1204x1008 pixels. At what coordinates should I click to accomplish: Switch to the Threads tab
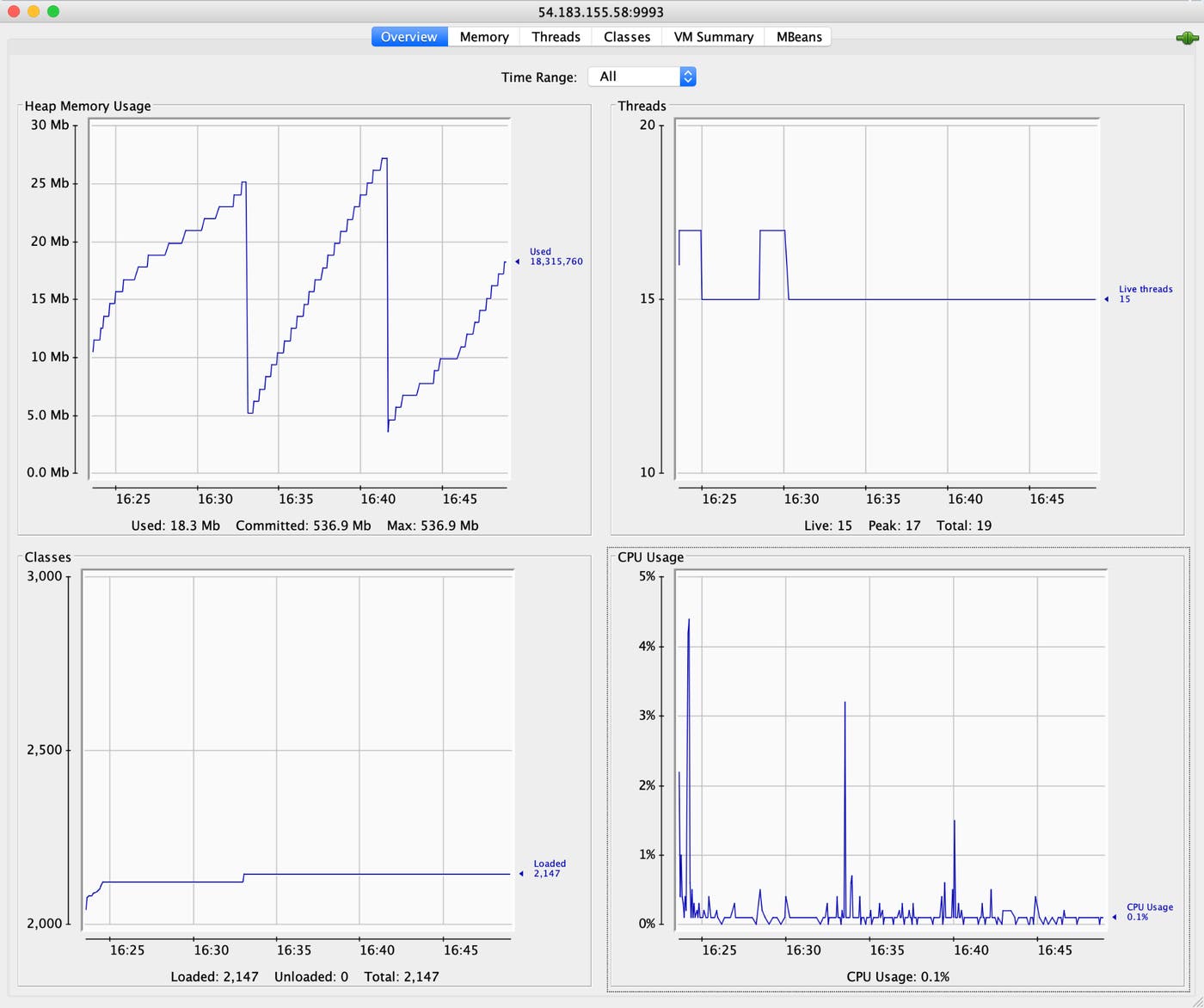click(x=555, y=36)
